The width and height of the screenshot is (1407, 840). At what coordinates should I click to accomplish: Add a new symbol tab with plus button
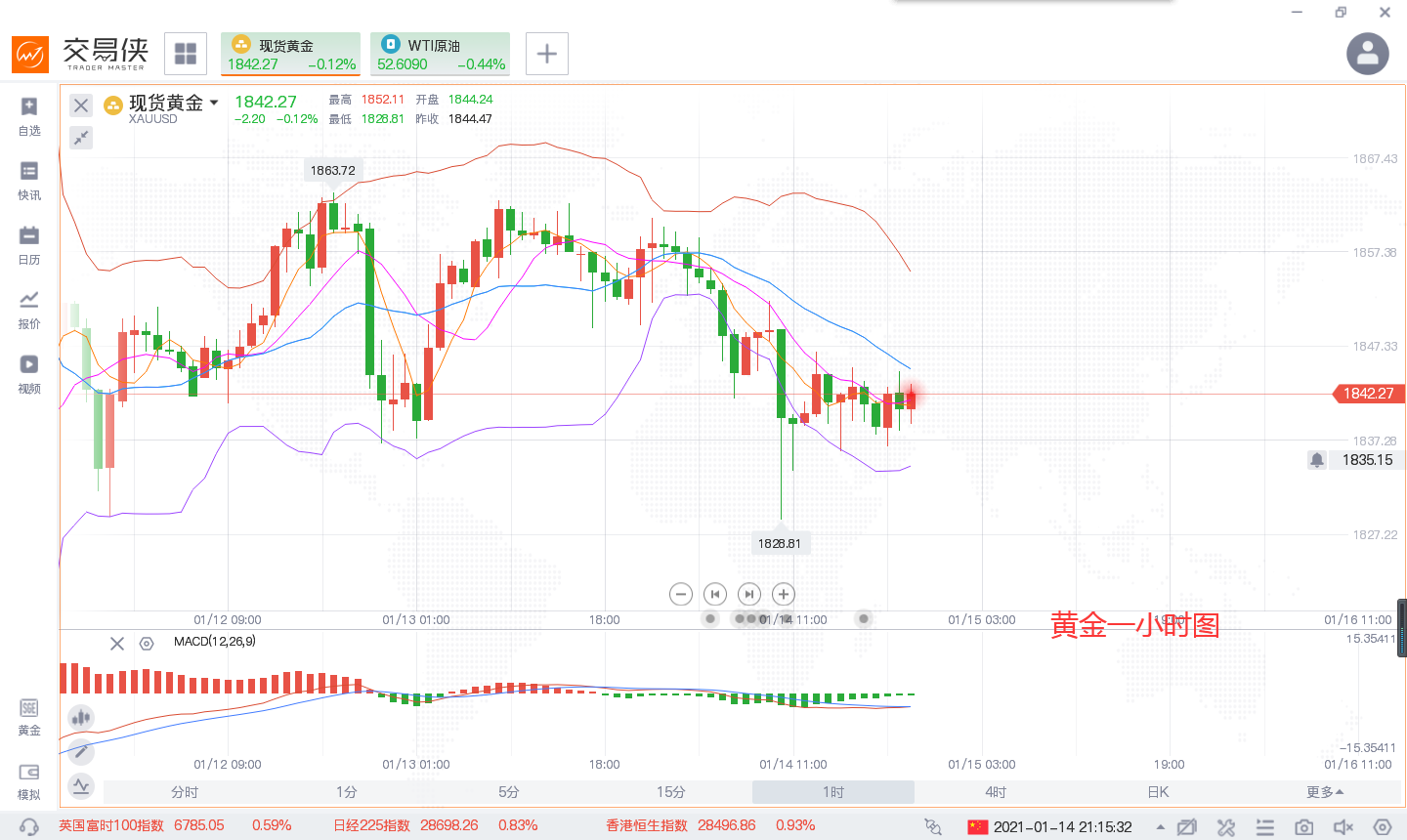pyautogui.click(x=547, y=54)
